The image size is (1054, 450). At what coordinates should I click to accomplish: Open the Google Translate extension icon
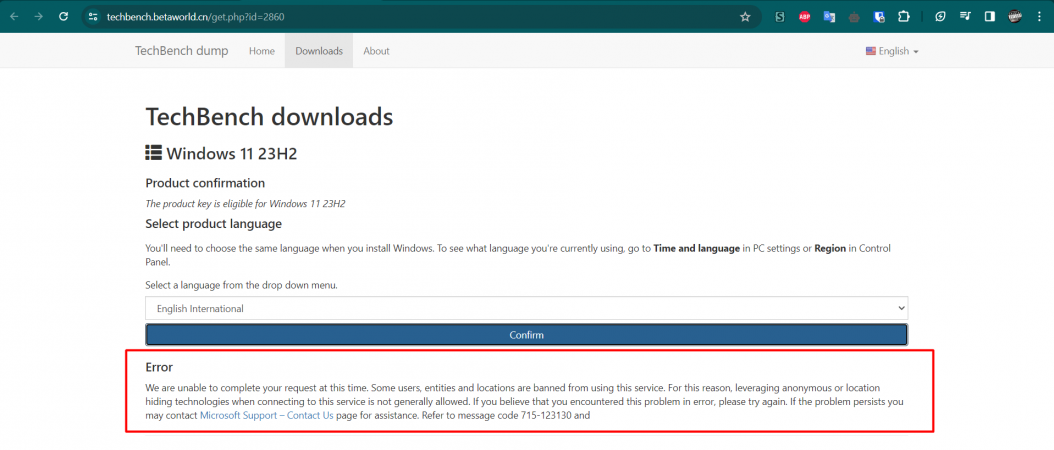829,17
